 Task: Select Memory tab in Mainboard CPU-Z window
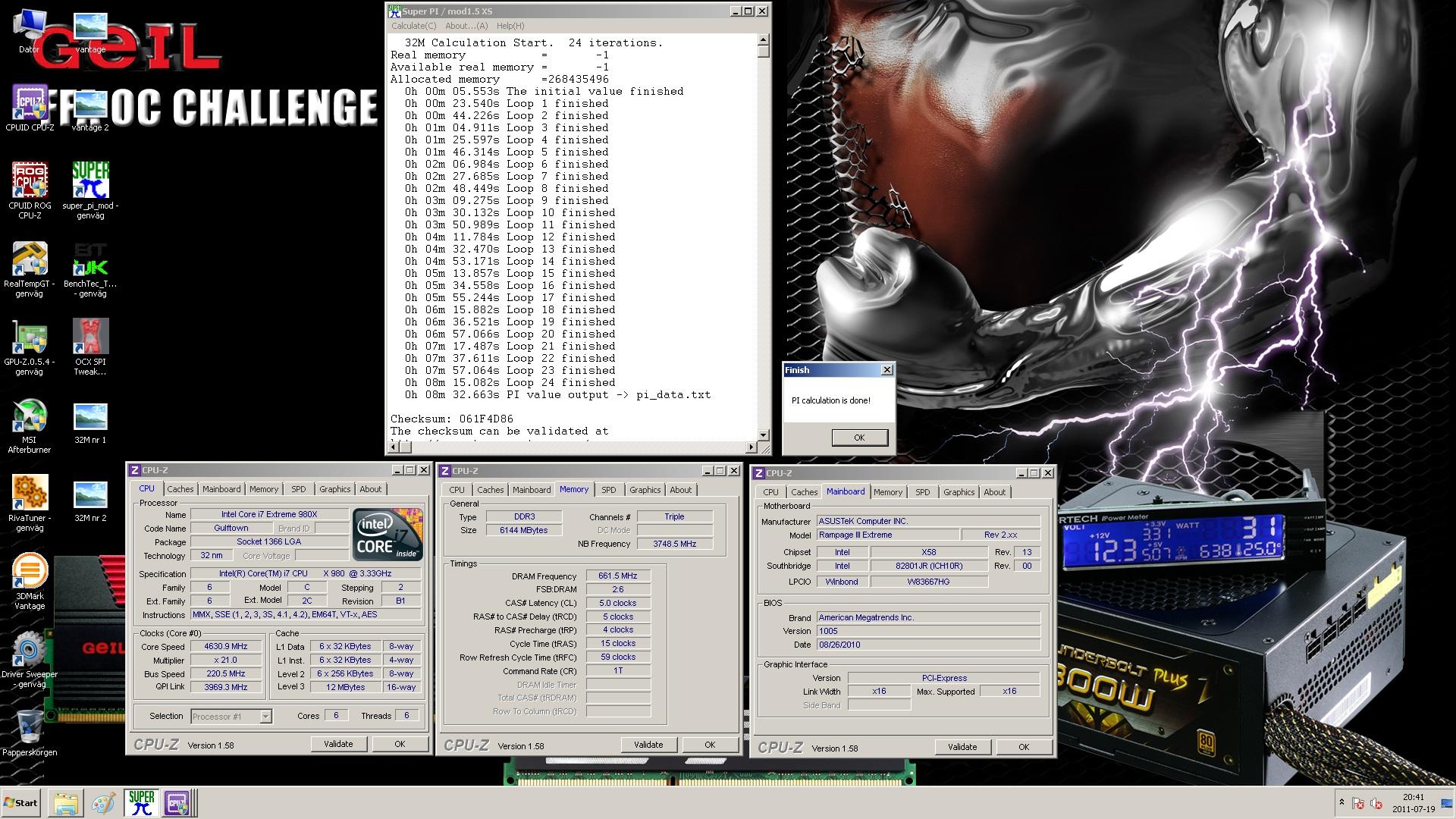[888, 492]
